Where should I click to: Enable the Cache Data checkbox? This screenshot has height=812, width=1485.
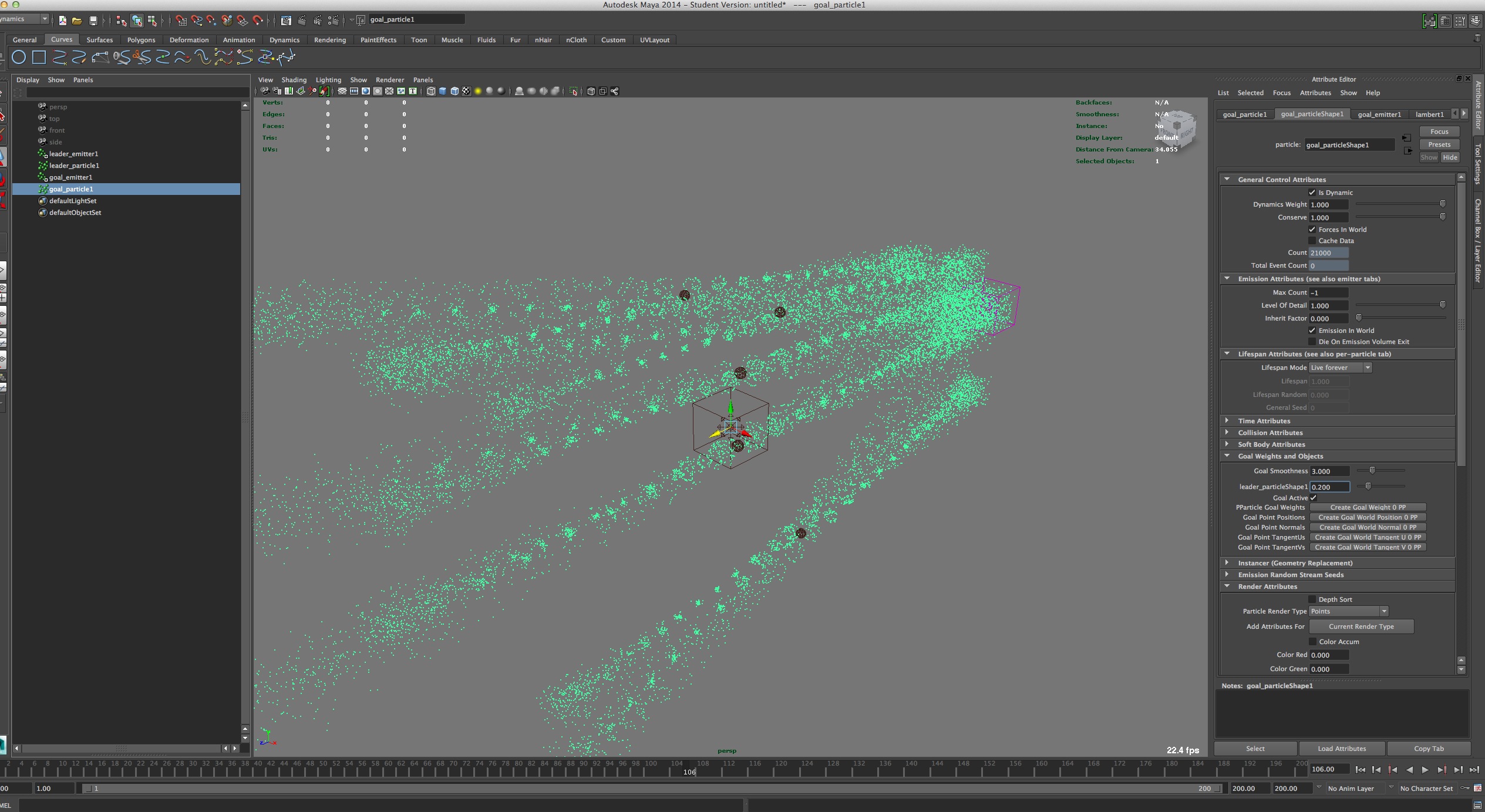pos(1312,241)
